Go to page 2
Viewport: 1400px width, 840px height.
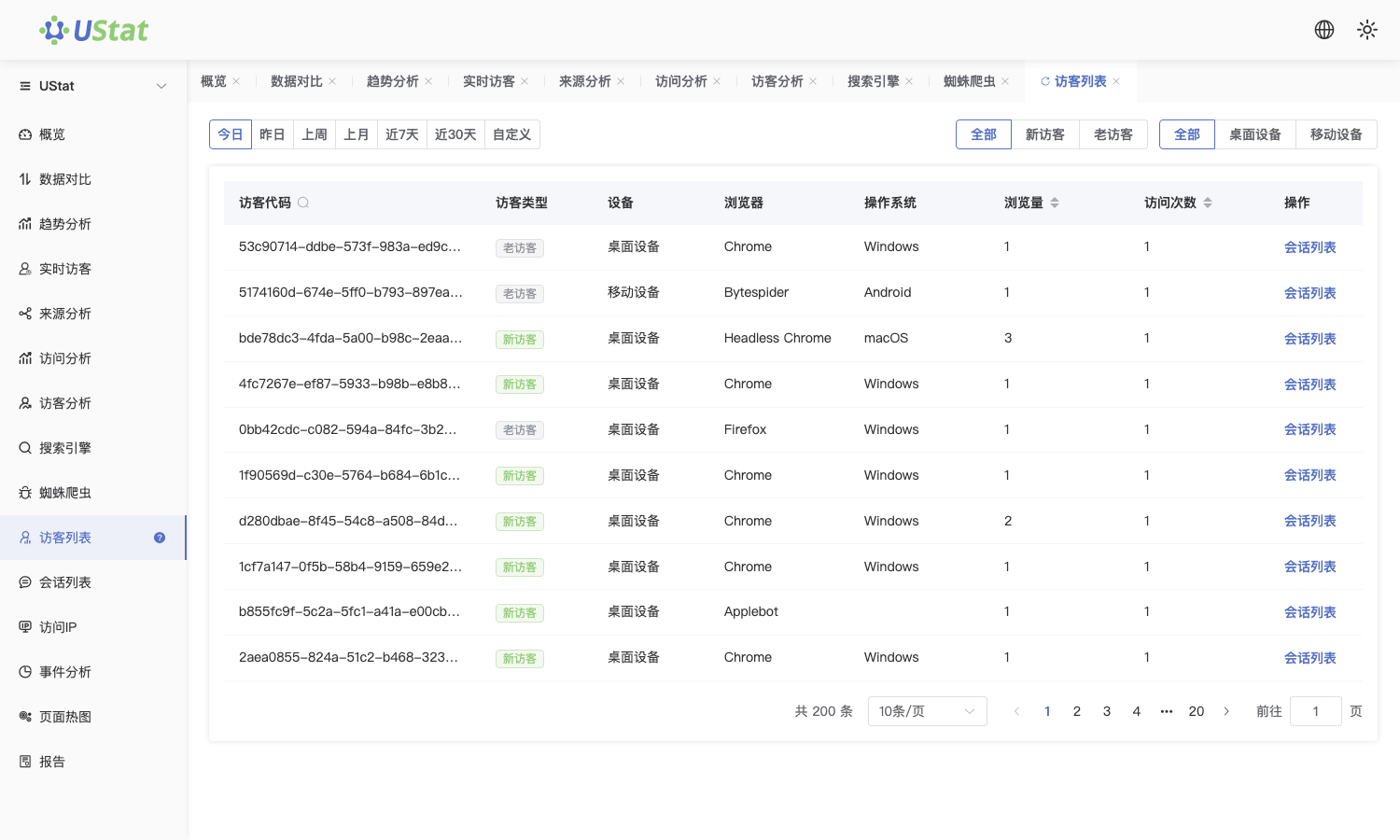1077,711
